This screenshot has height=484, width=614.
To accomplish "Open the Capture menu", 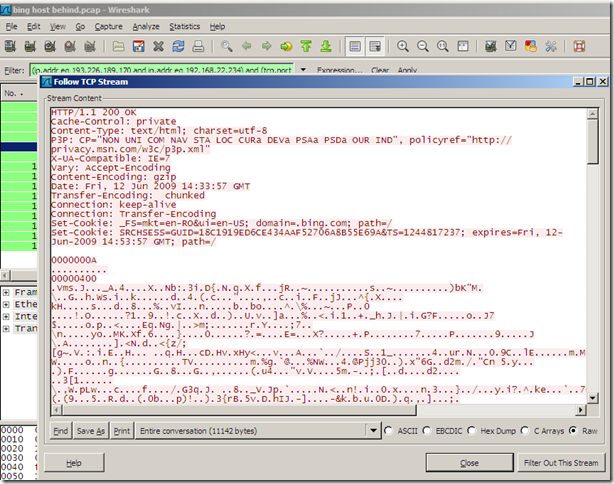I will click(108, 27).
